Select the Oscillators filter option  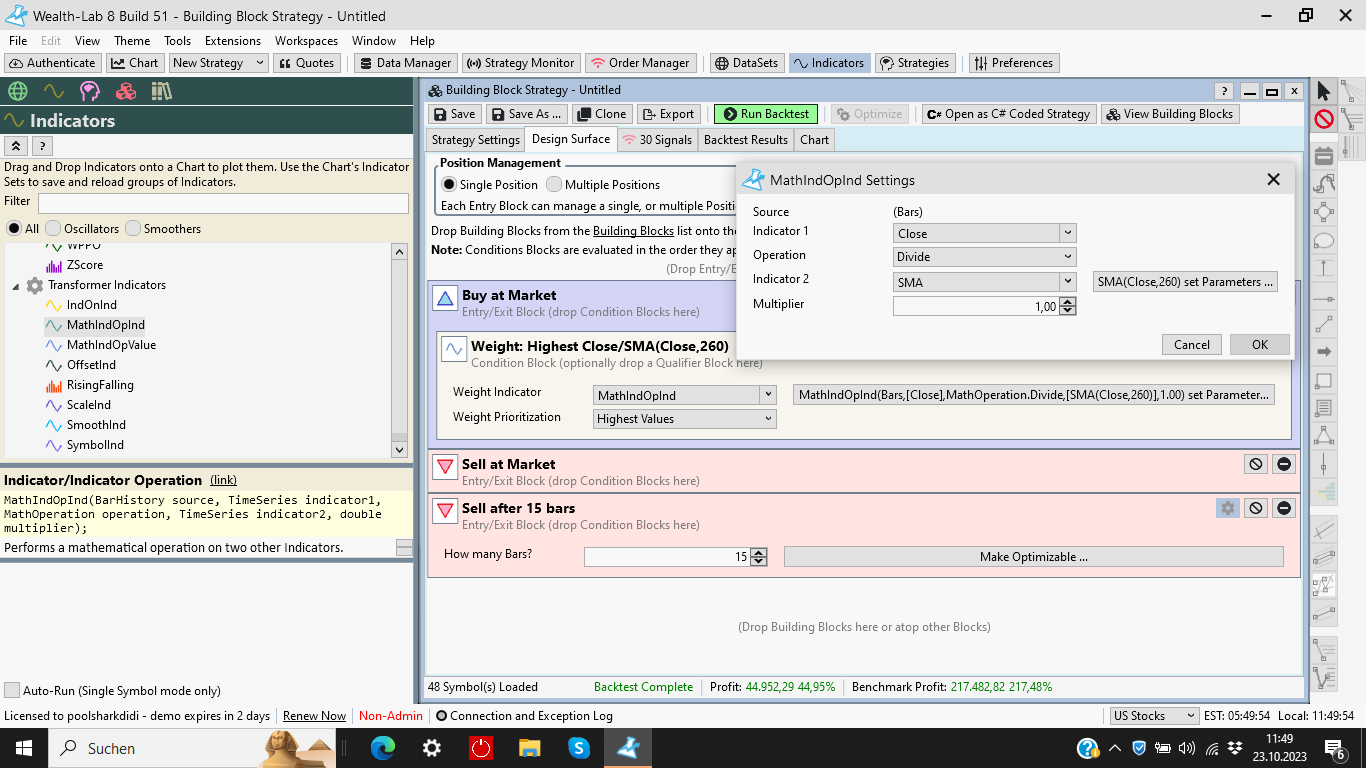(54, 229)
